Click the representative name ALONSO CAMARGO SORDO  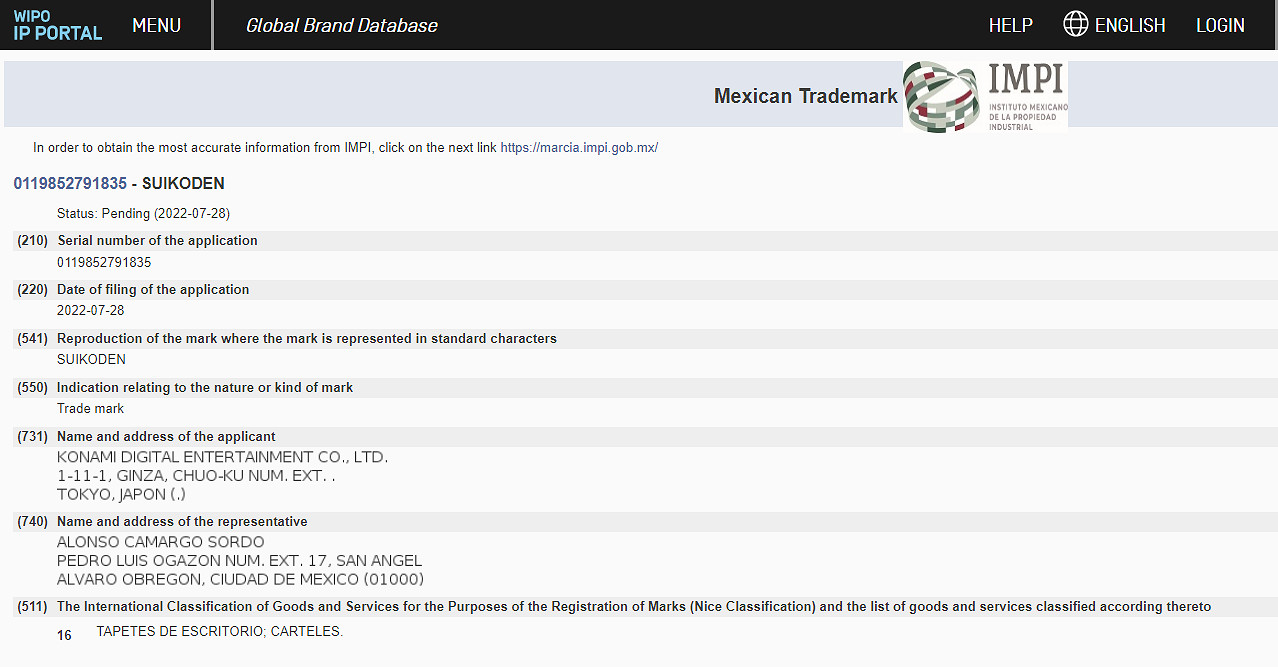pyautogui.click(x=160, y=542)
